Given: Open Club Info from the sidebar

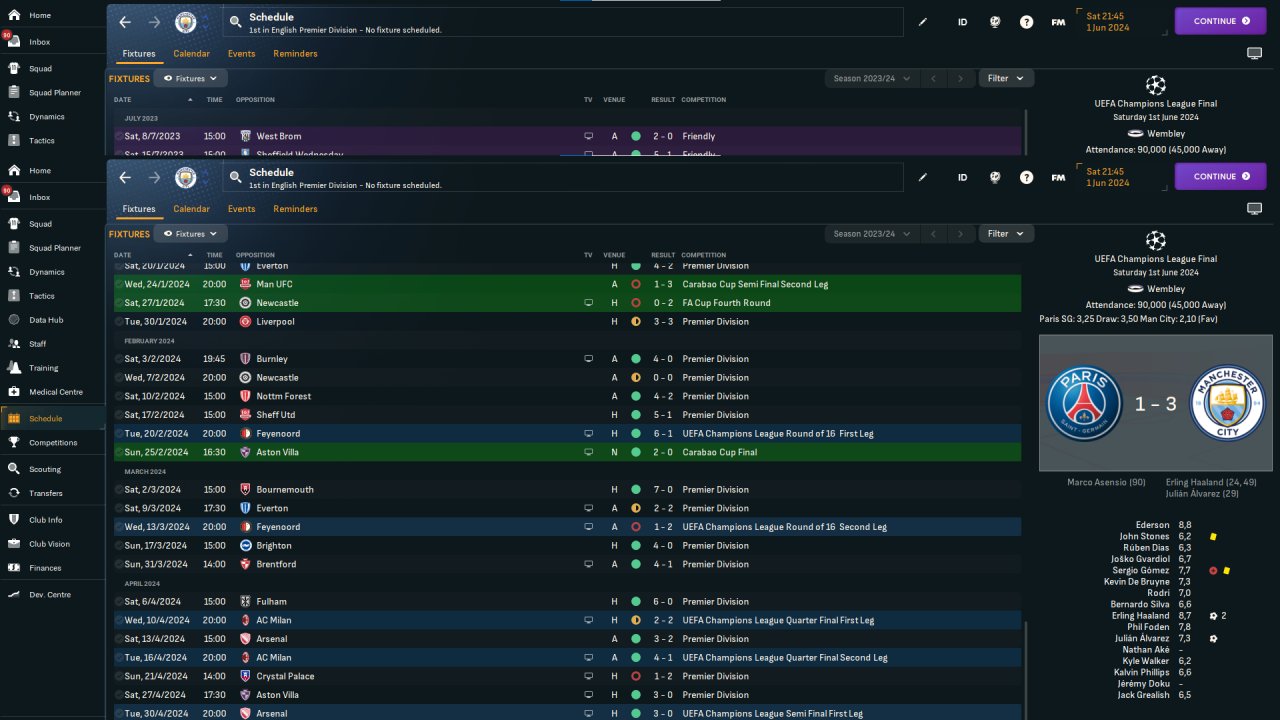Looking at the screenshot, I should pos(52,520).
